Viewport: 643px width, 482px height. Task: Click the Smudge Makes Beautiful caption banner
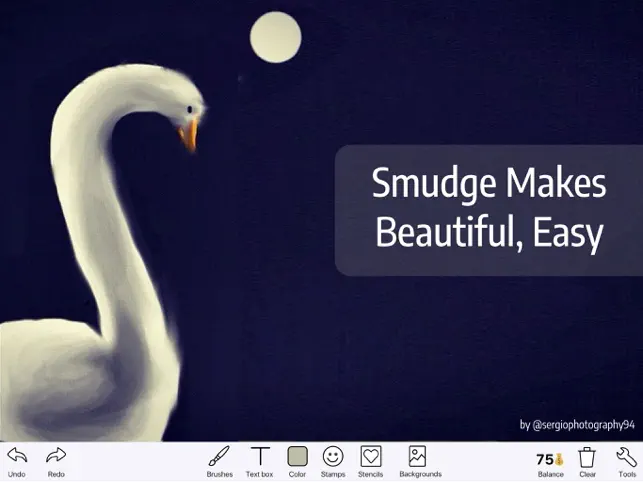(489, 210)
